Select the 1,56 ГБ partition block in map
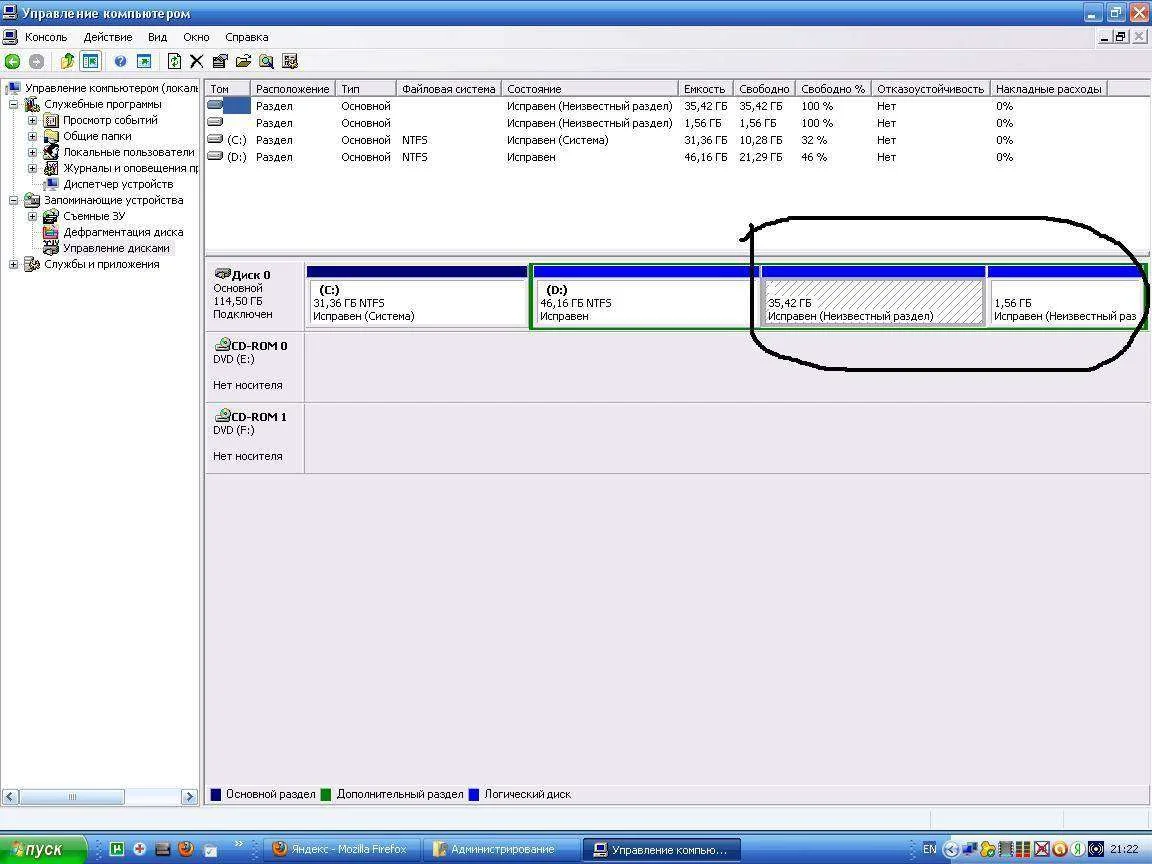Image resolution: width=1152 pixels, height=864 pixels. pos(1065,297)
